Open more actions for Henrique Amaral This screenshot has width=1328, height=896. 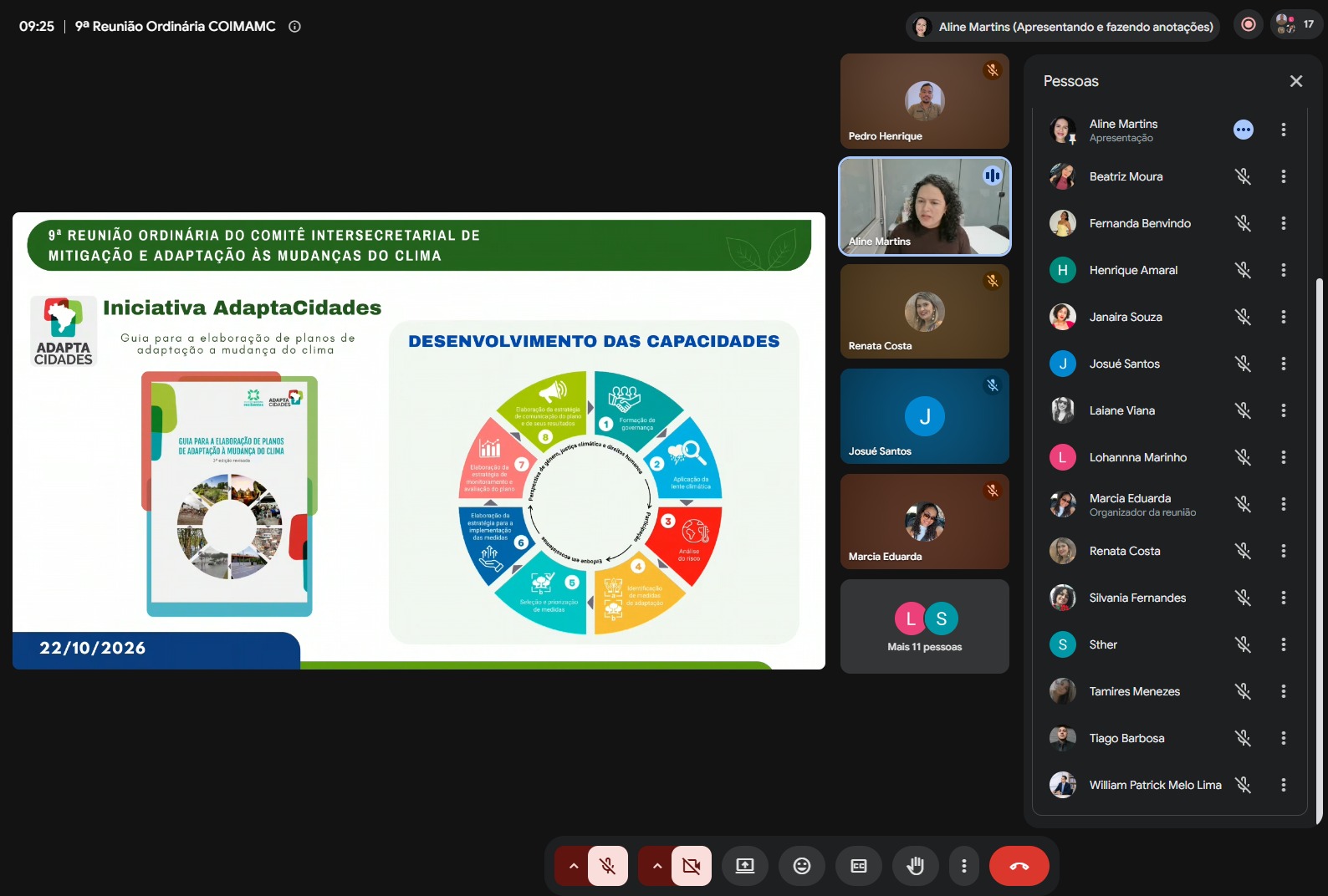pos(1284,270)
